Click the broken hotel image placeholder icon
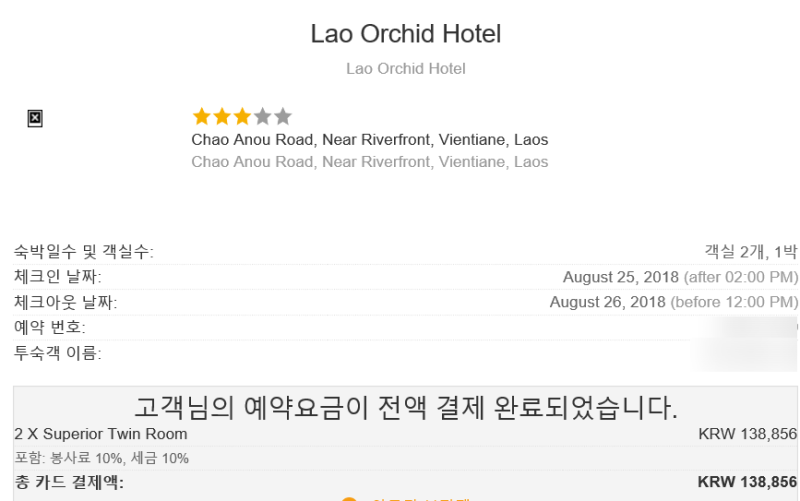Viewport: 800px width, 501px height. tap(35, 118)
